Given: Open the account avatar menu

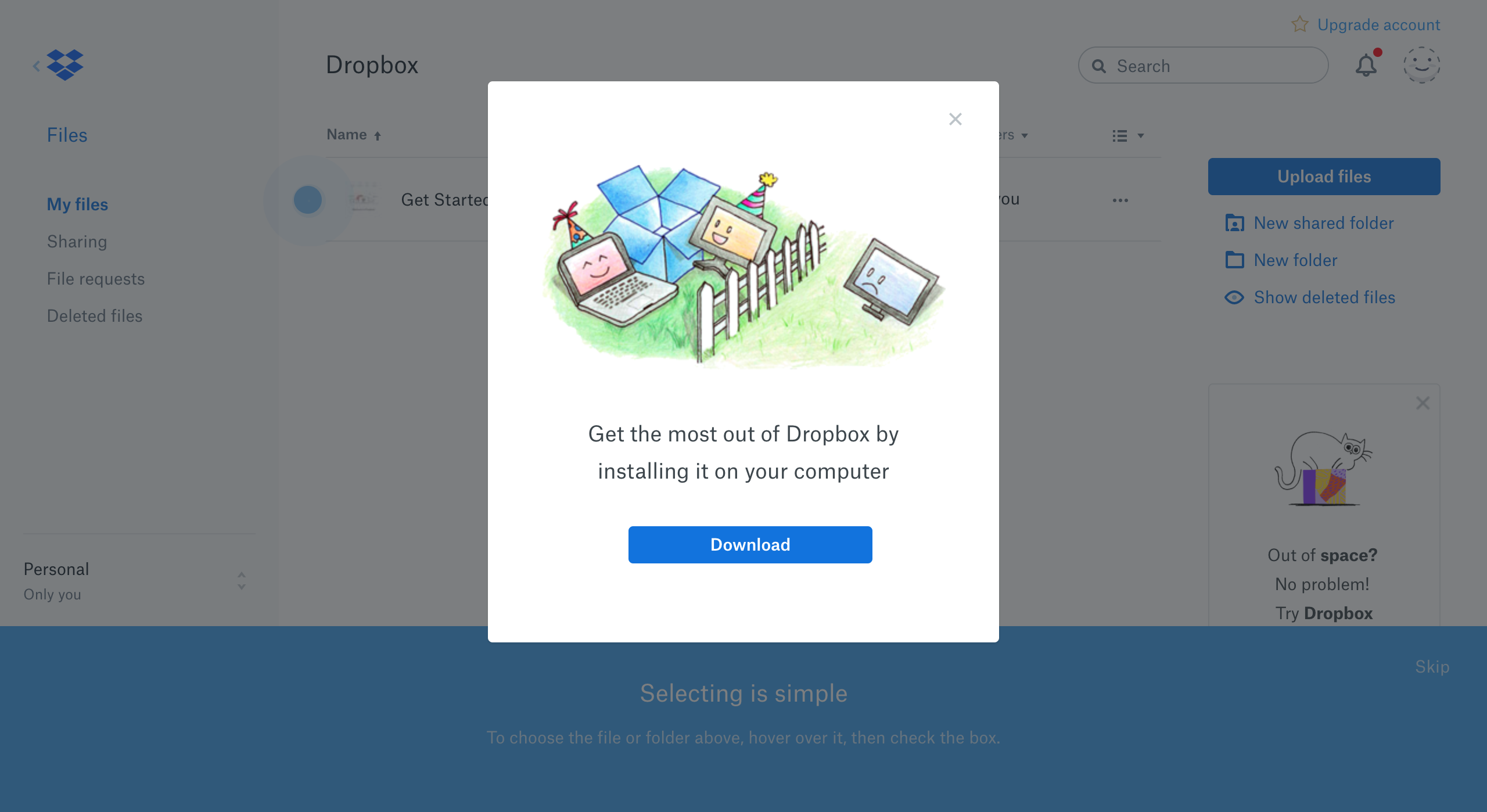Looking at the screenshot, I should 1421,65.
